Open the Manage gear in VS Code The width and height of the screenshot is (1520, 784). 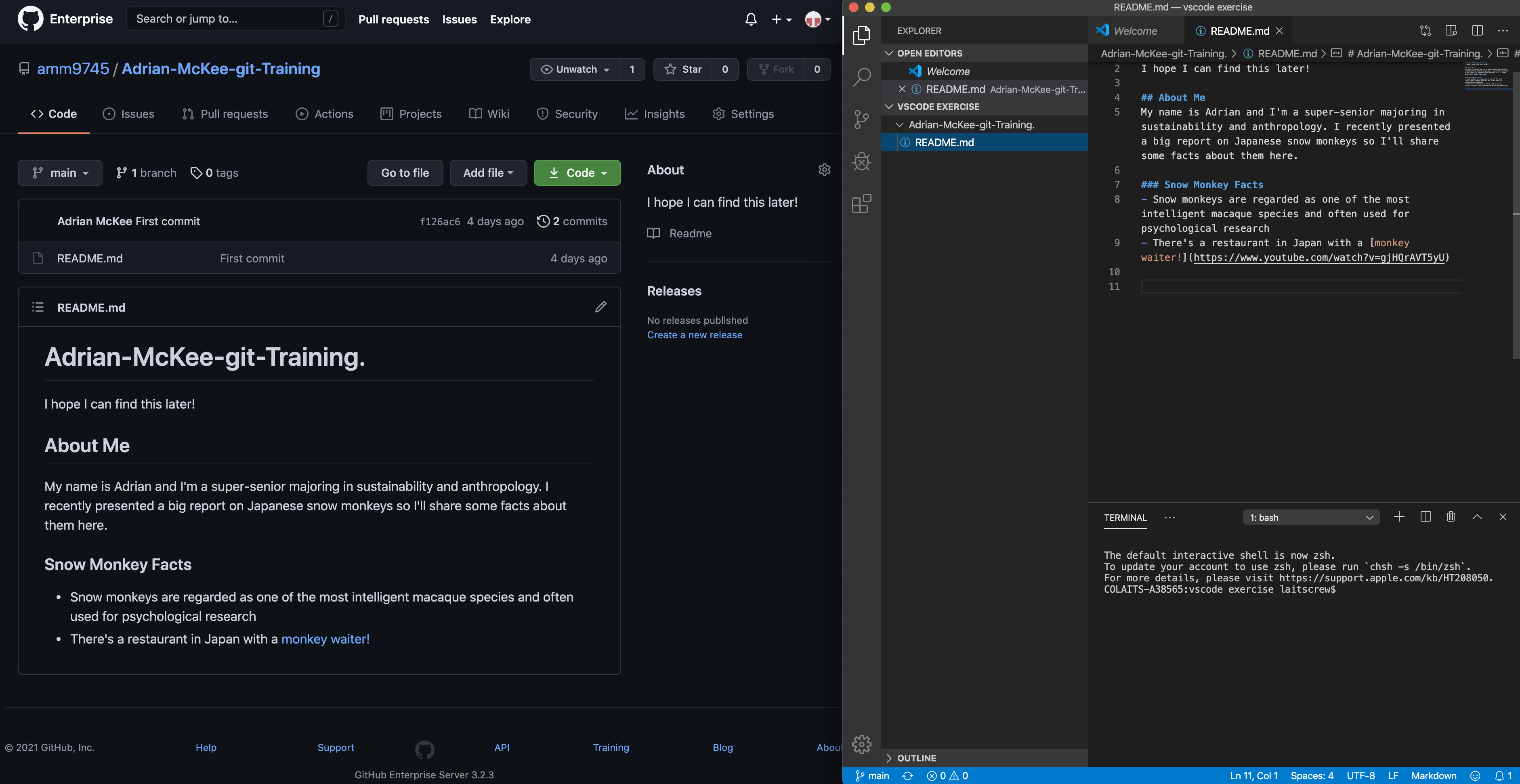click(861, 744)
